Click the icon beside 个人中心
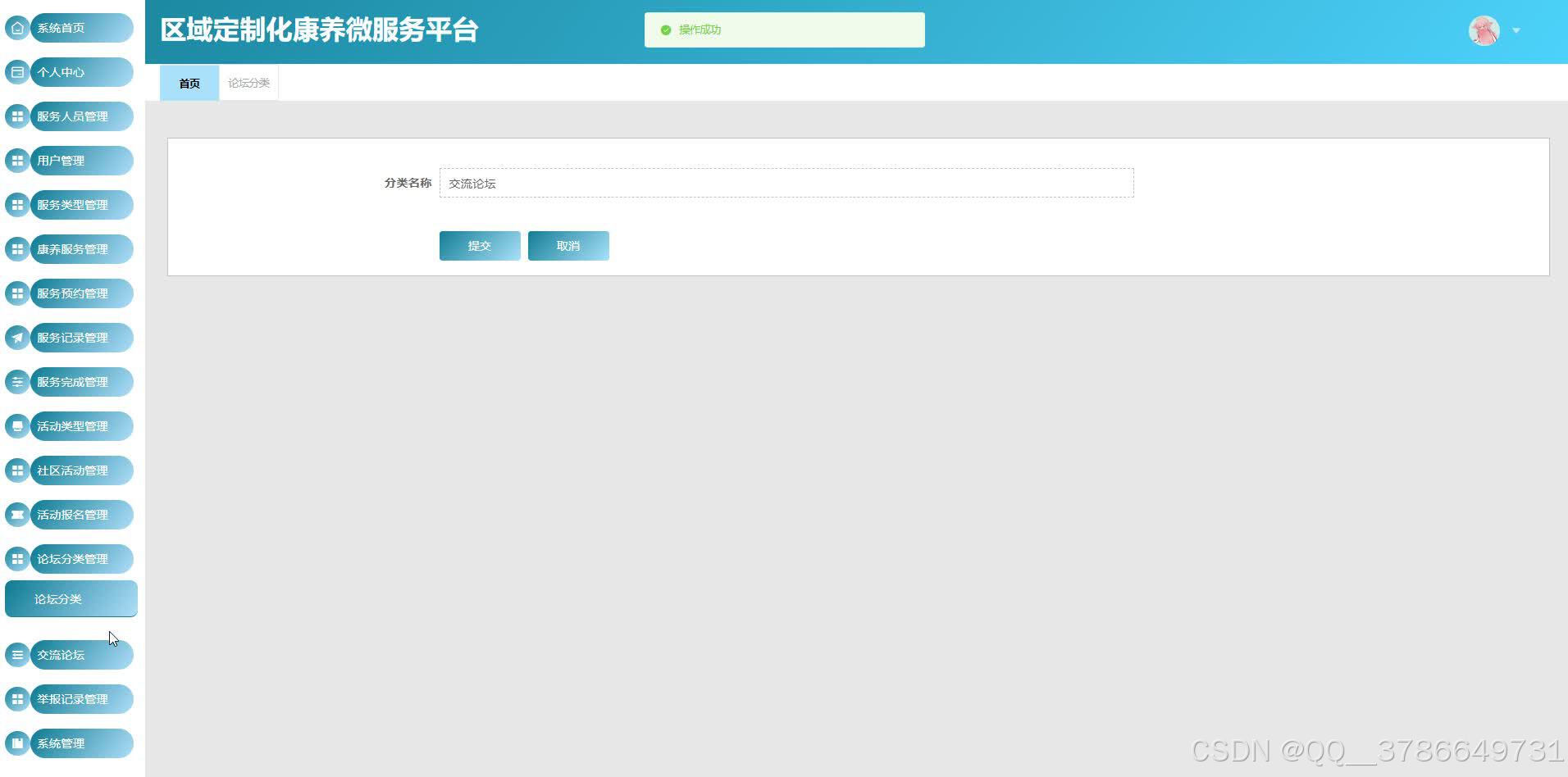Image resolution: width=1568 pixels, height=777 pixels. tap(17, 72)
